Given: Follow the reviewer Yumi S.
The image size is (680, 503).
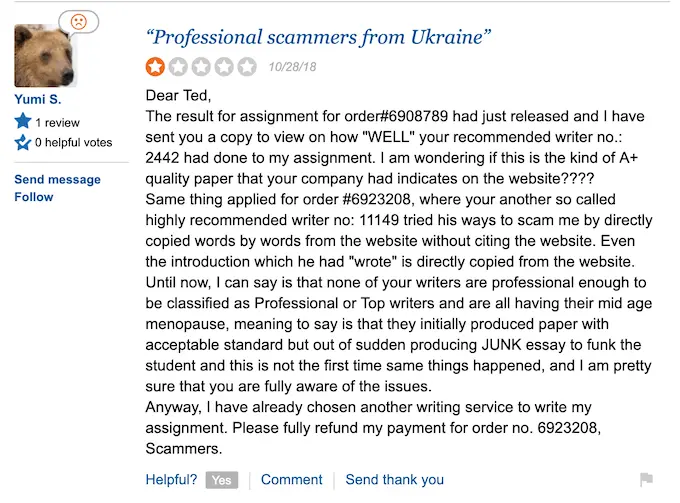Looking at the screenshot, I should 33,197.
